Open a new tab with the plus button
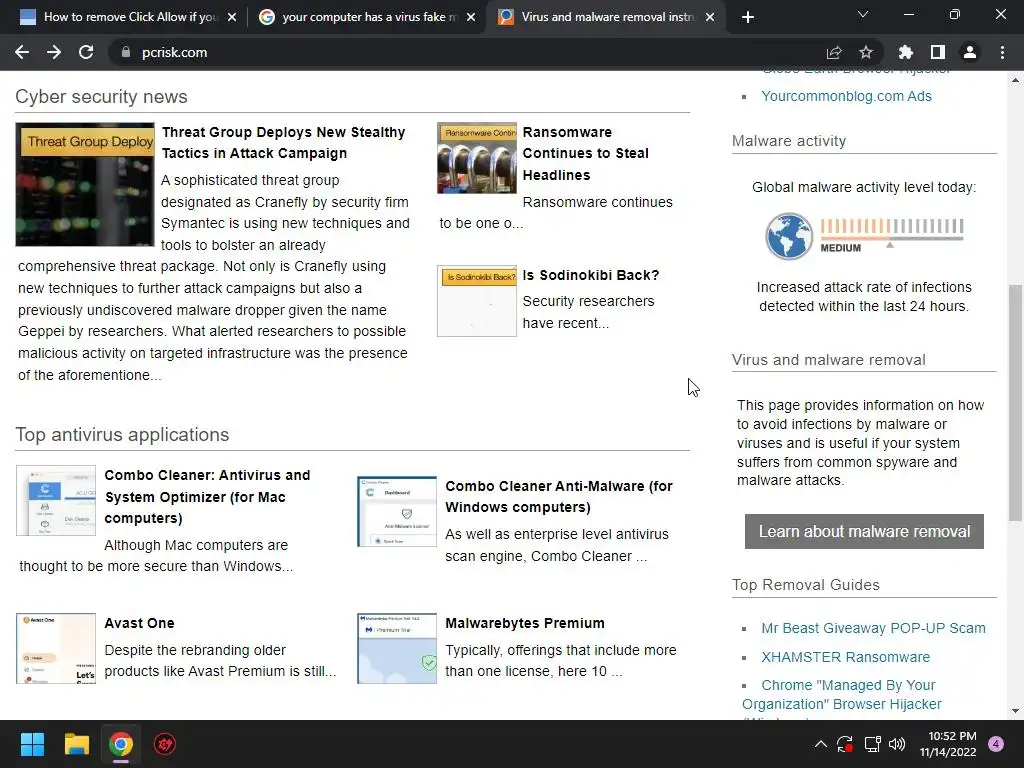 (748, 17)
